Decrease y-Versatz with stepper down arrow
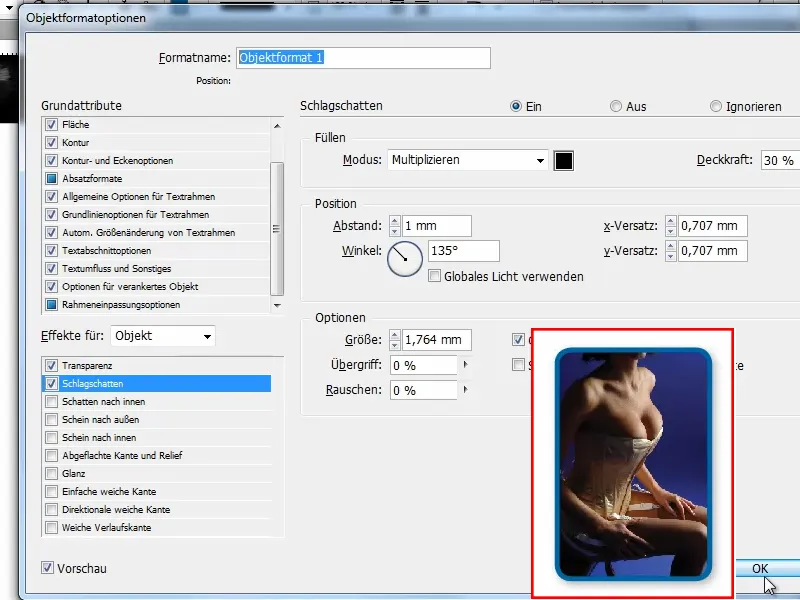800x600 pixels. (670, 256)
